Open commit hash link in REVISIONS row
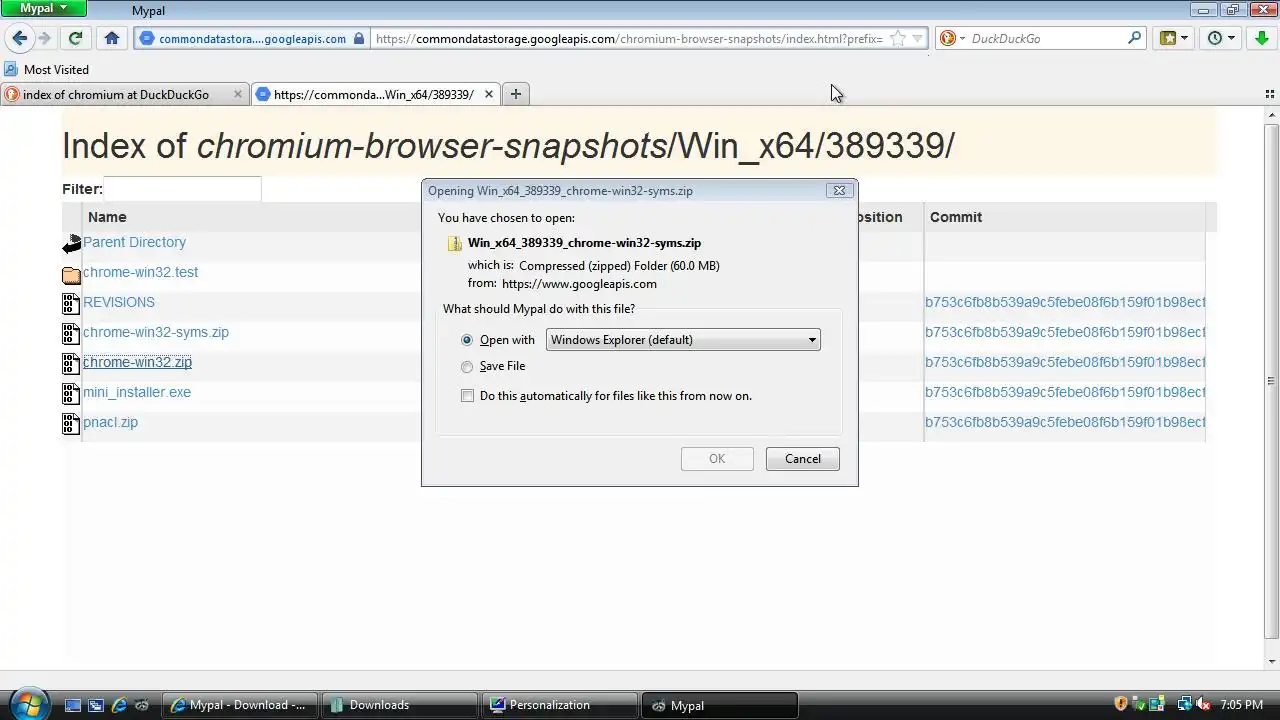The width and height of the screenshot is (1280, 720). [x=1065, y=302]
